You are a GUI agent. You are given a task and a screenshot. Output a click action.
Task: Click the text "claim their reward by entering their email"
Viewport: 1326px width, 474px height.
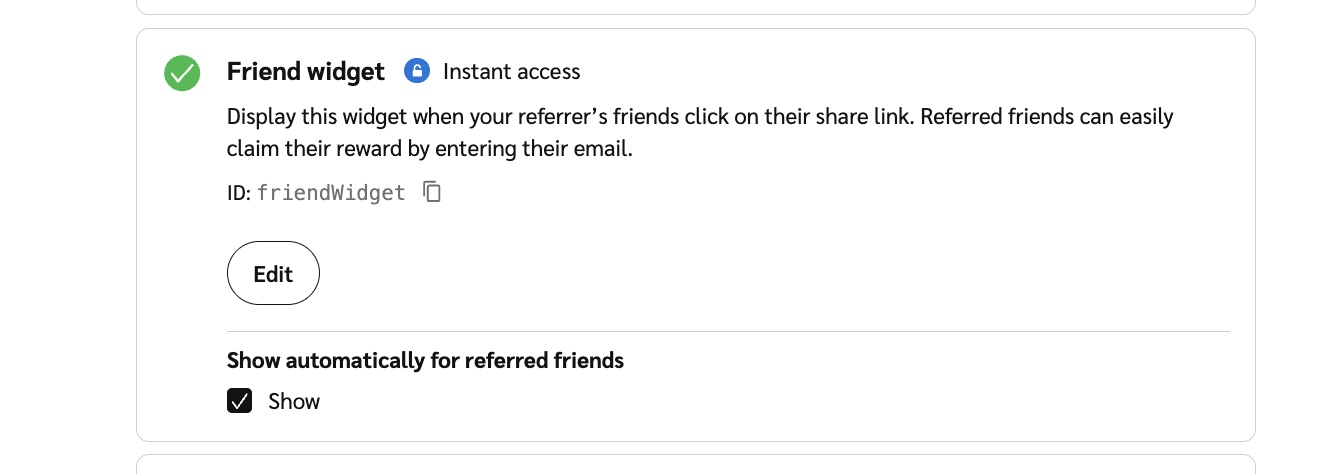coord(430,150)
